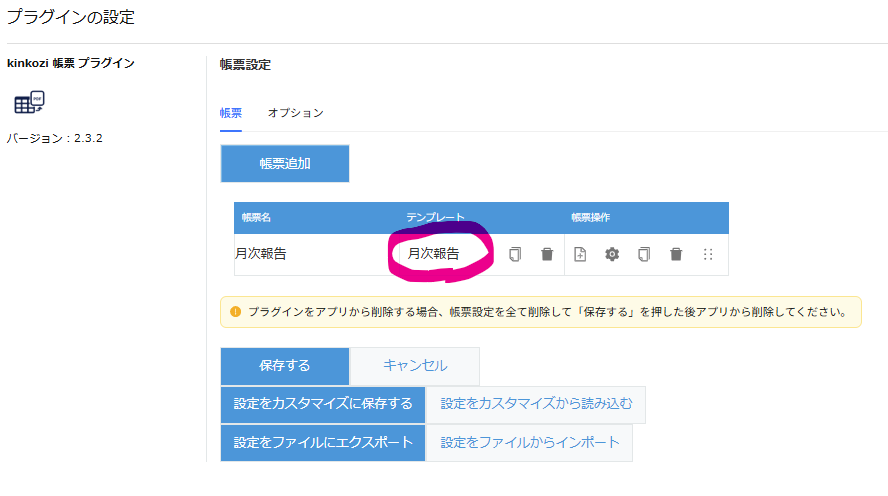The width and height of the screenshot is (888, 496).
Task: Import settings with 設定をファイルからインポート
Action: coord(530,442)
